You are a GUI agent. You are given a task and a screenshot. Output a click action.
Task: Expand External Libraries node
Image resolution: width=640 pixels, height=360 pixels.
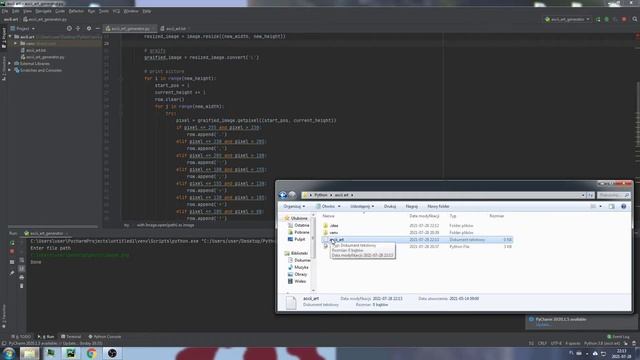click(x=10, y=64)
